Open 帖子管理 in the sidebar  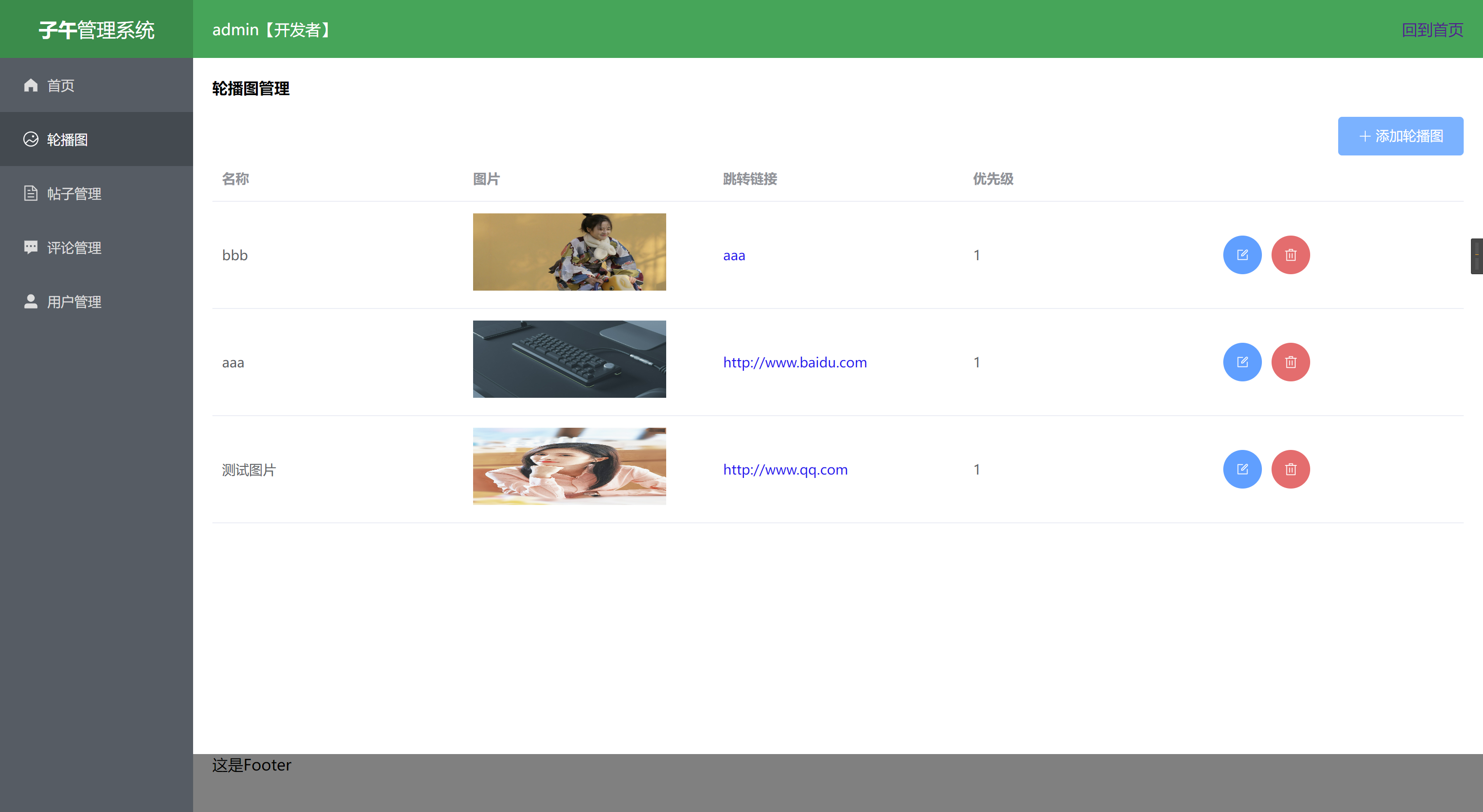74,194
